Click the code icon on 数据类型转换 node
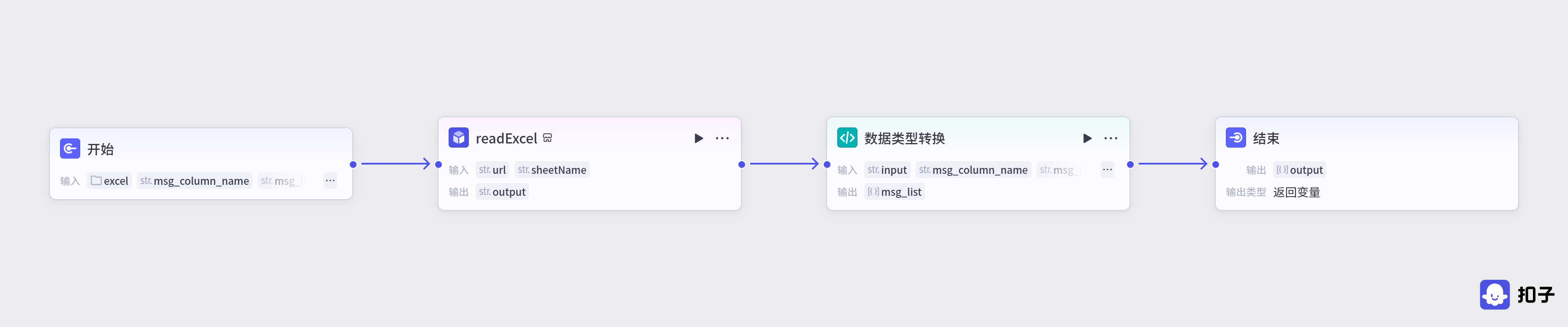This screenshot has width=1568, height=327. [x=847, y=138]
